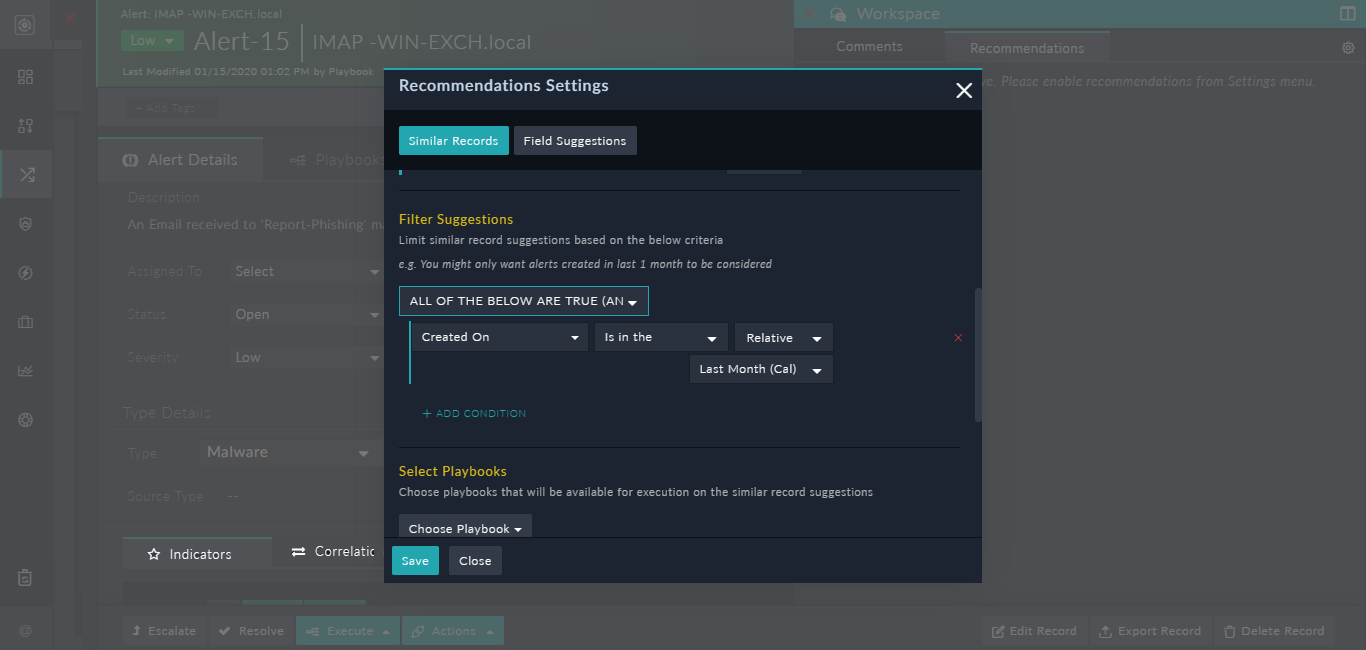Open the Choose Playbook dropdown
The image size is (1366, 650).
pyautogui.click(x=464, y=528)
